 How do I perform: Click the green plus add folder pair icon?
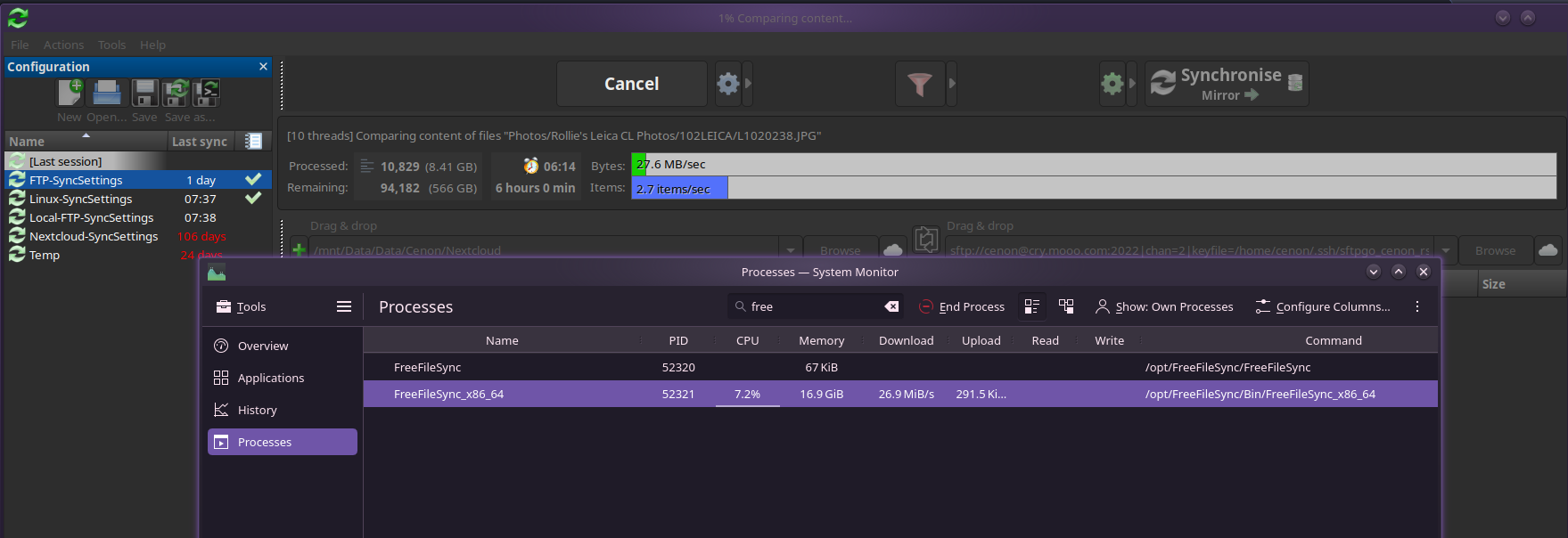(x=300, y=250)
